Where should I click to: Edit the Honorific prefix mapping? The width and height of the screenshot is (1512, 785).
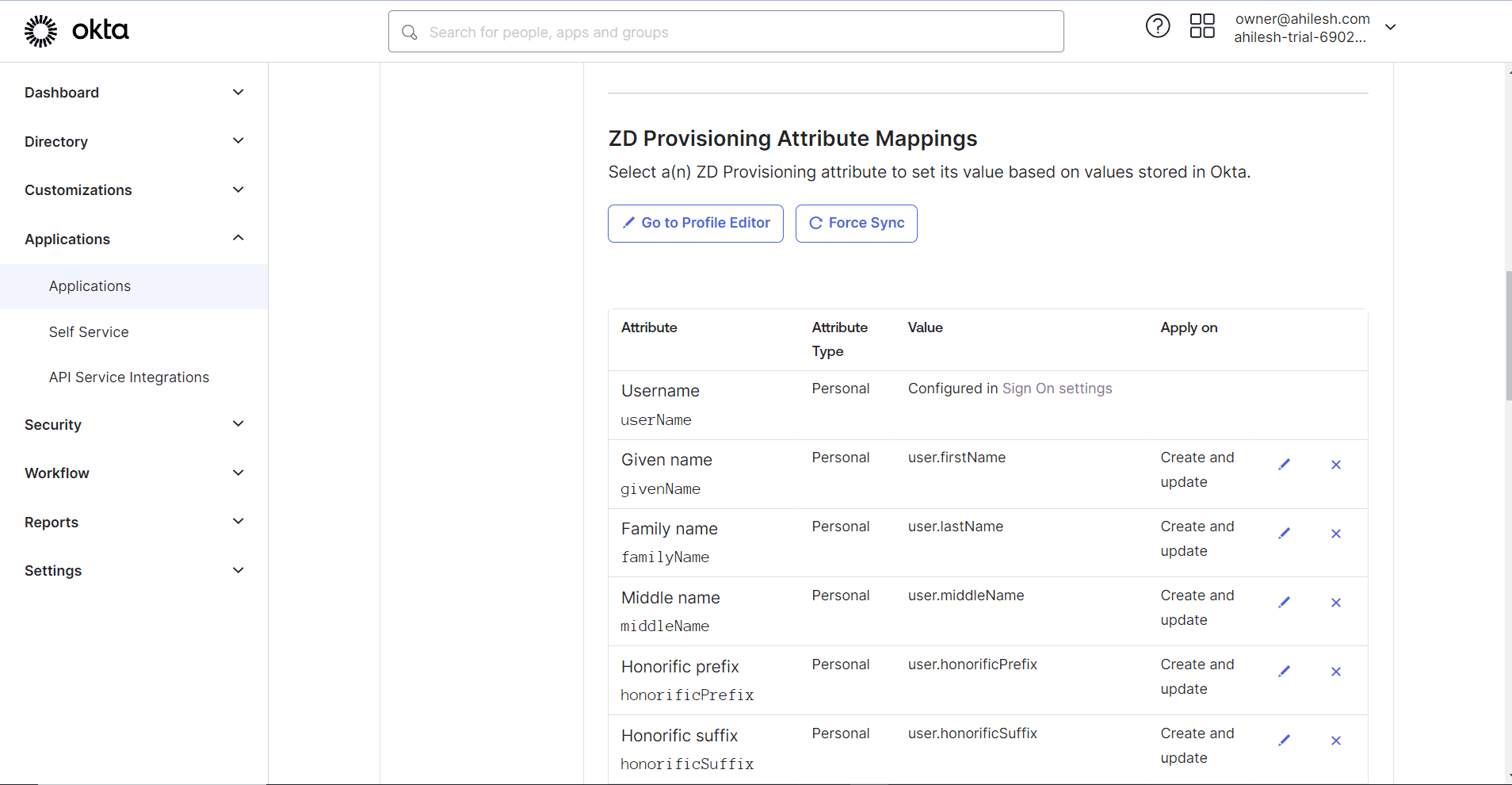pos(1284,672)
